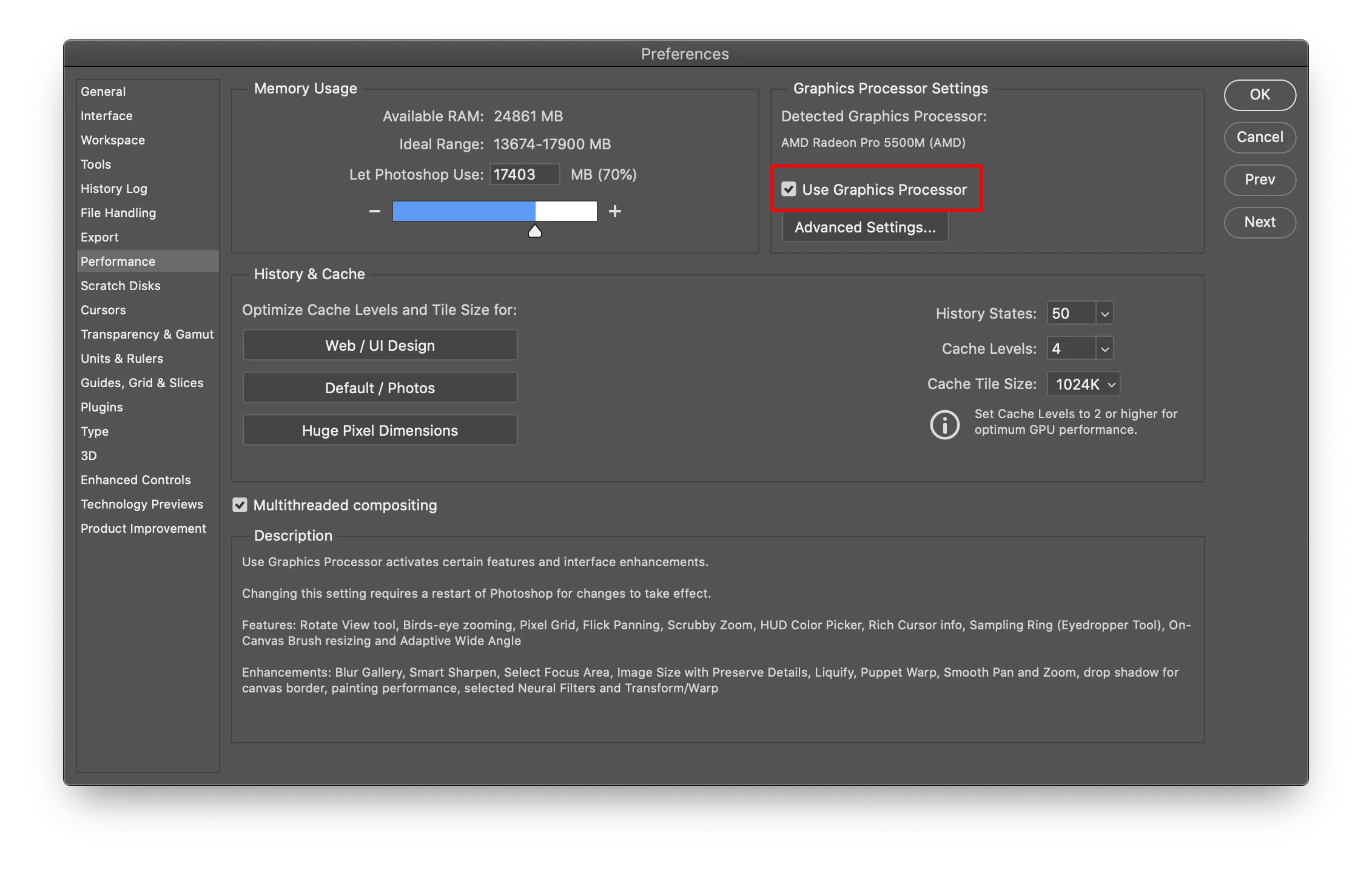Click the Huge Pixel Dimensions button
This screenshot has width=1372, height=869.
(380, 430)
